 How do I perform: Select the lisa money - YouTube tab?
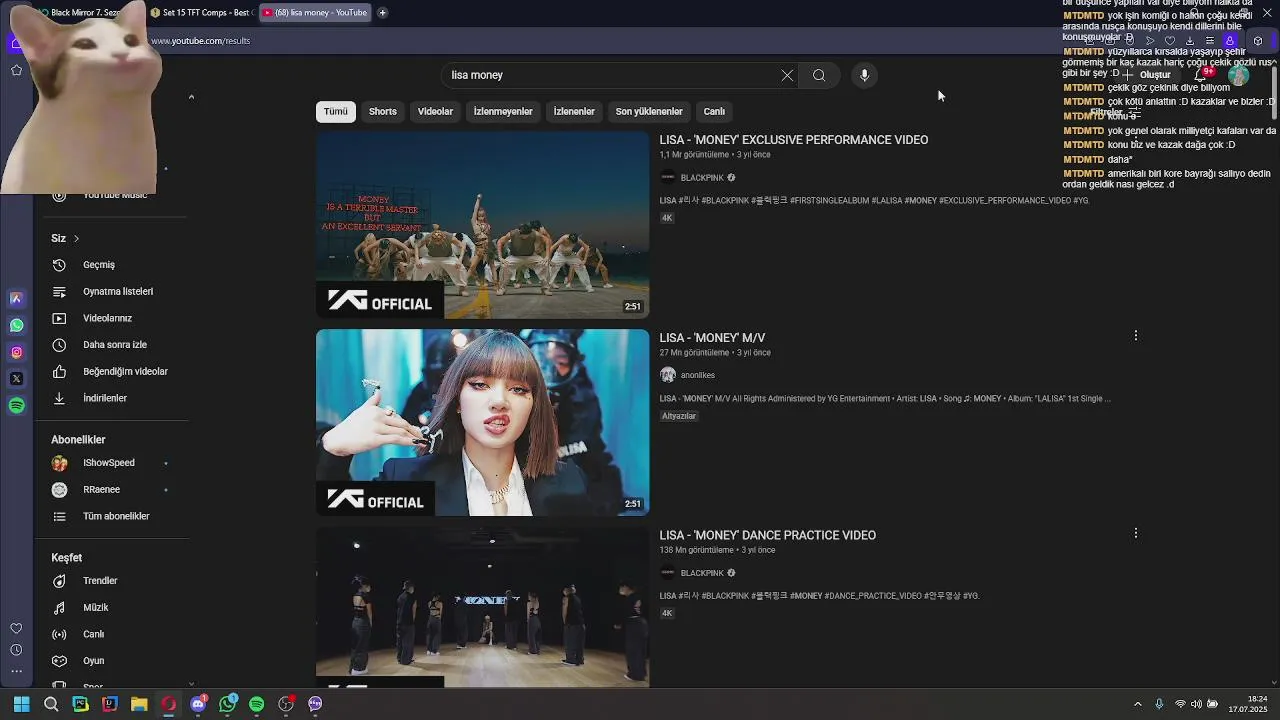click(x=316, y=13)
